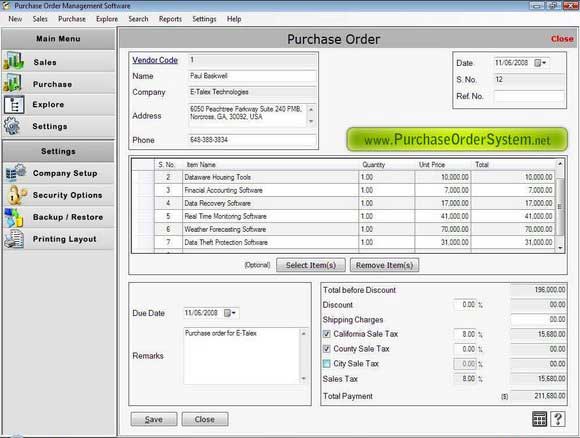Click the Company Setup icon
Image resolution: width=580 pixels, height=438 pixels.
[16, 173]
